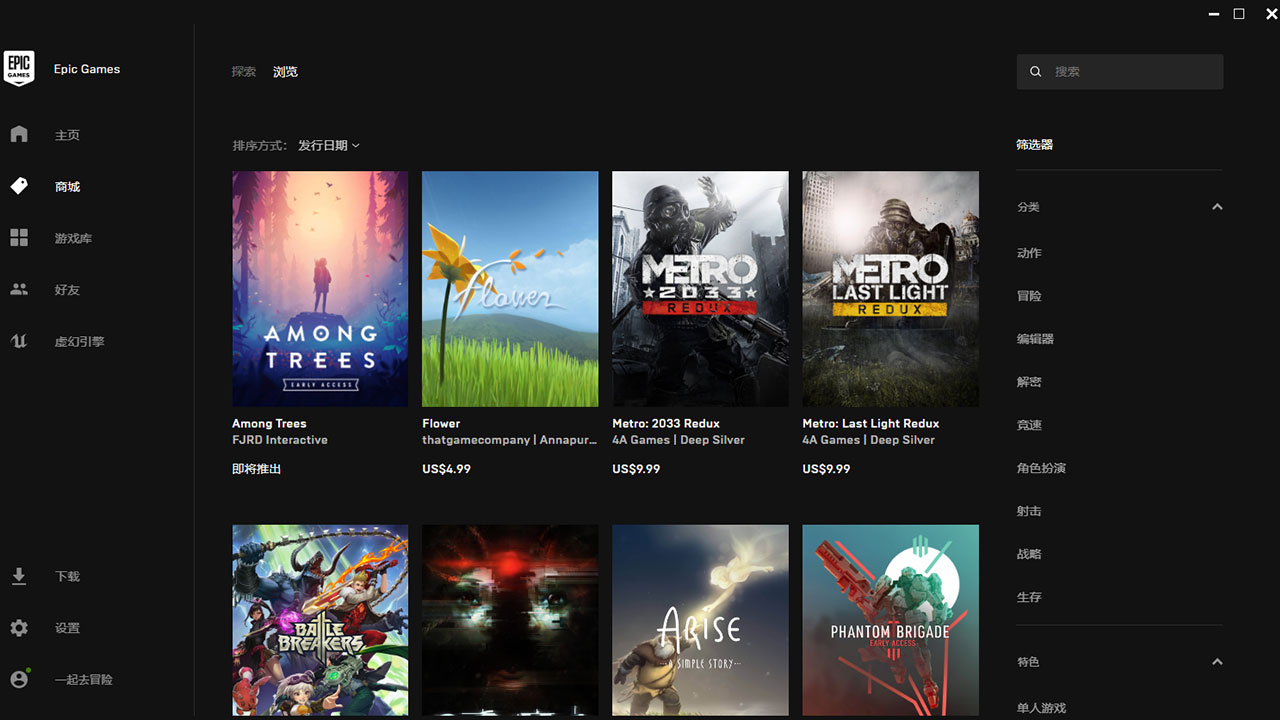Screen dimensions: 1280x720
Task: Filter games by 角色扮演 genre
Action: [1041, 468]
